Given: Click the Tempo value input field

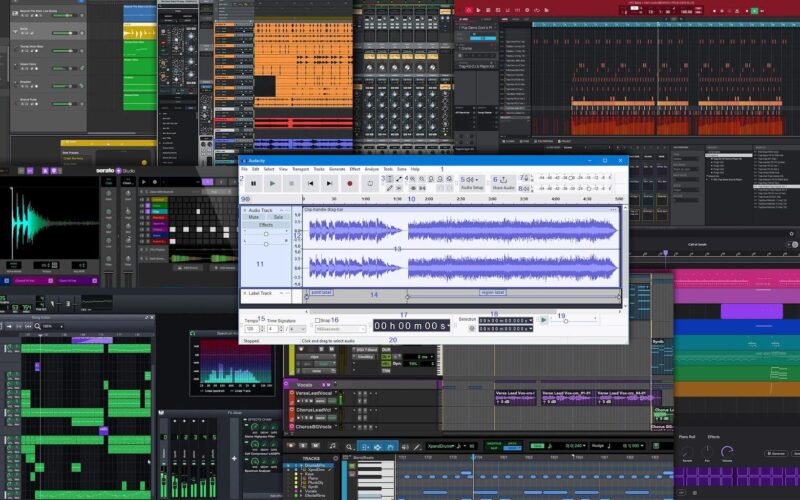Looking at the screenshot, I should (251, 328).
